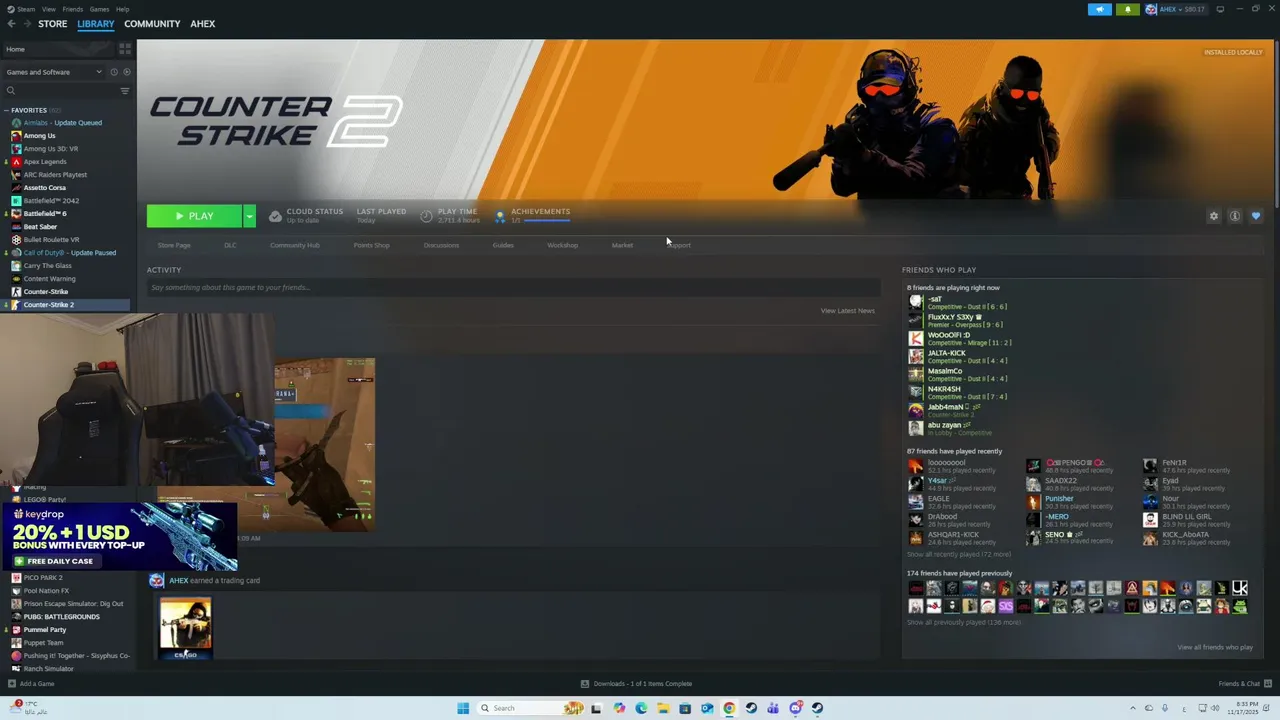Switch to Big Picture mode monitor icon
This screenshot has height=720, width=1280.
point(1220,9)
